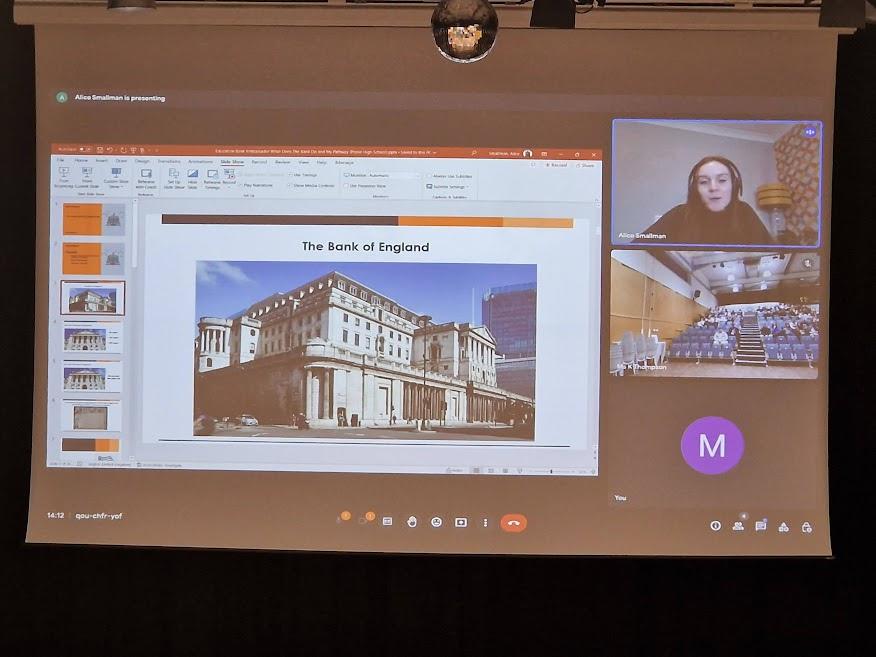The image size is (876, 657).
Task: Select the fifth slide thumbnail
Action: tap(92, 377)
